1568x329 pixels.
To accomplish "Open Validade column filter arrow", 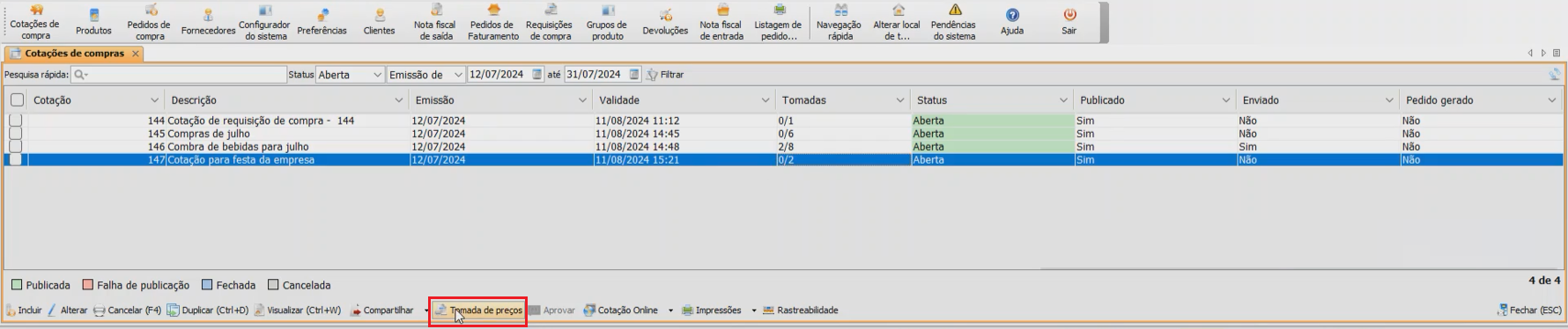I will click(765, 100).
